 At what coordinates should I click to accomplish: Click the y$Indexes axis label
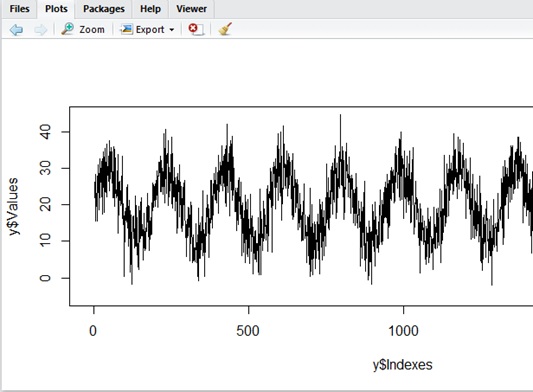[x=402, y=365]
